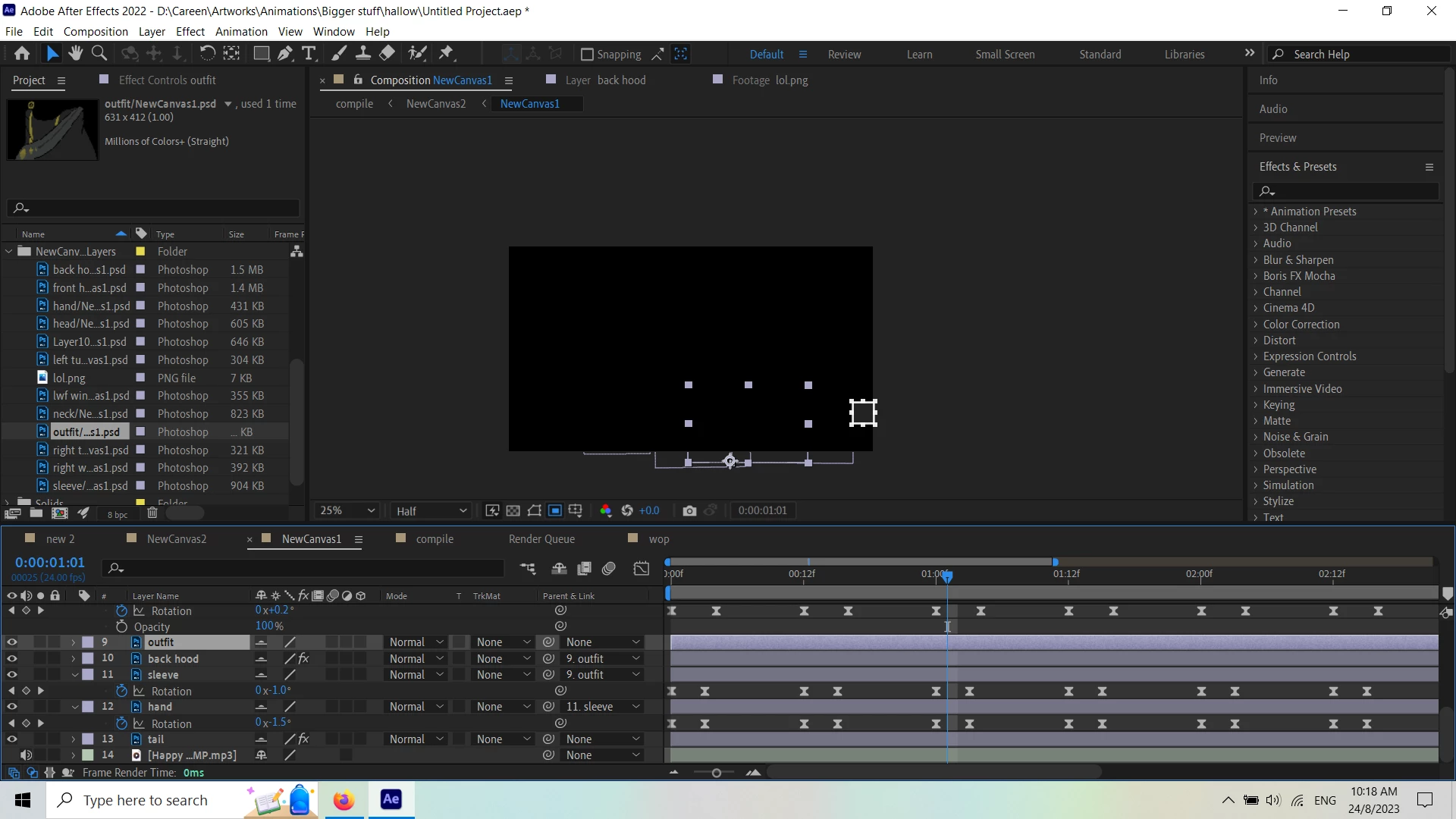
Task: Hide the back hood layer eye
Action: point(11,659)
